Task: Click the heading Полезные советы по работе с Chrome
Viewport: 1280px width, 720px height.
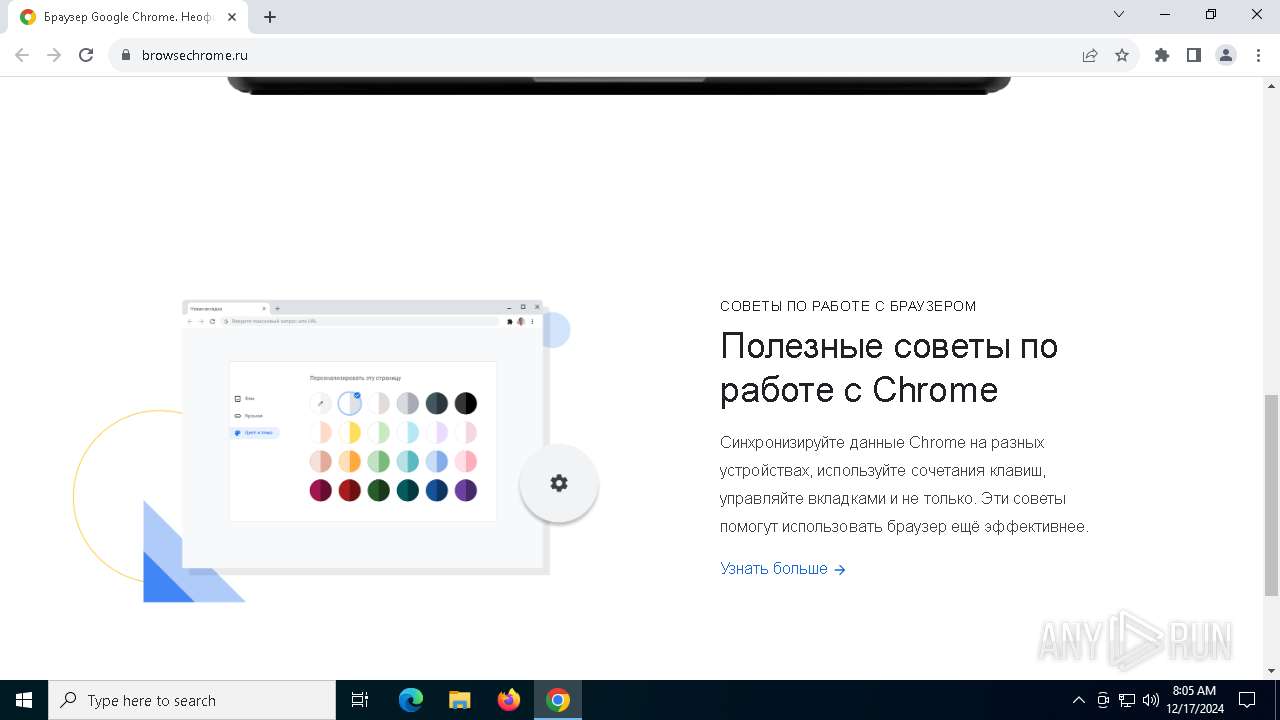Action: pos(889,367)
